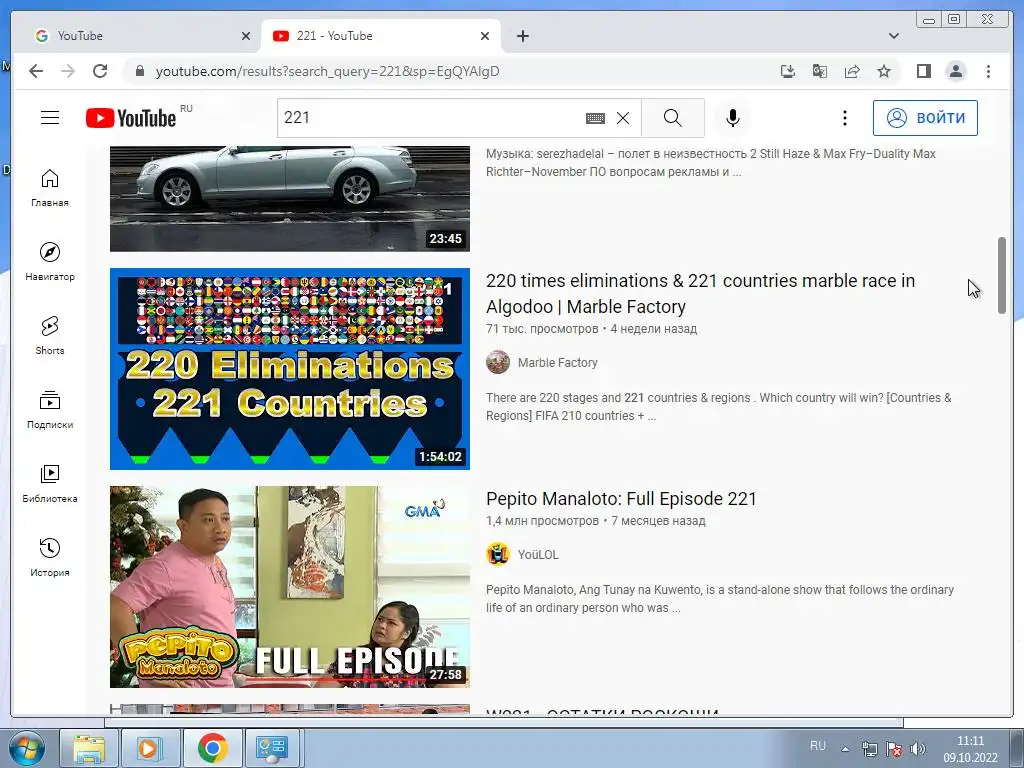This screenshot has width=1024, height=768.
Task: Click the Музыка serezhadelal video description
Action: pos(711,163)
